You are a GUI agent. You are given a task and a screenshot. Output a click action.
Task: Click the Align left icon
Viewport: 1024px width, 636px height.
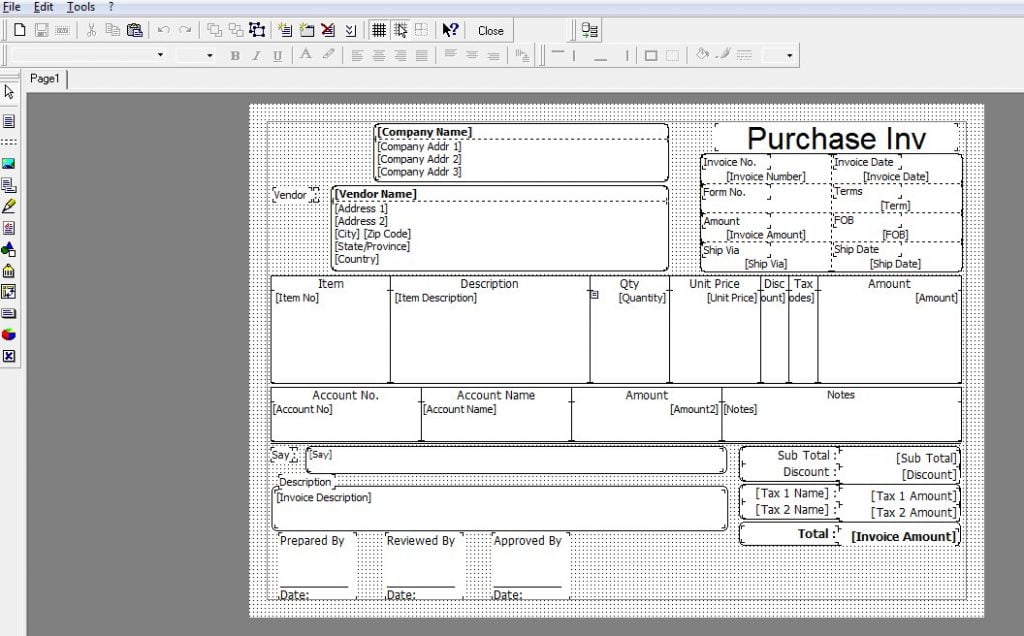357,56
